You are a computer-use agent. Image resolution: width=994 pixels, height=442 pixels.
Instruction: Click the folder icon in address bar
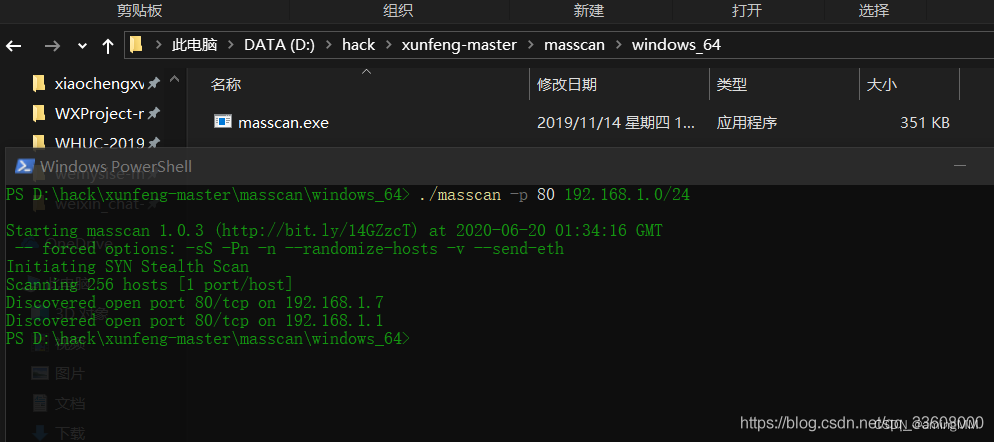tap(136, 44)
